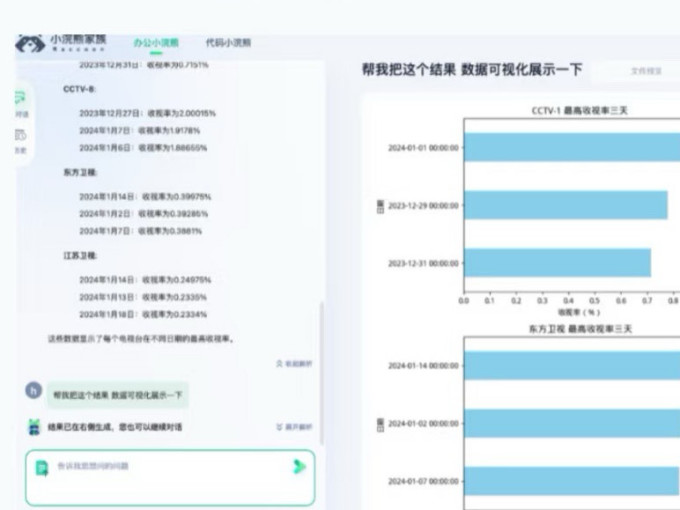Click the green send arrow icon
Screen dimensions: 680x510
click(299, 467)
